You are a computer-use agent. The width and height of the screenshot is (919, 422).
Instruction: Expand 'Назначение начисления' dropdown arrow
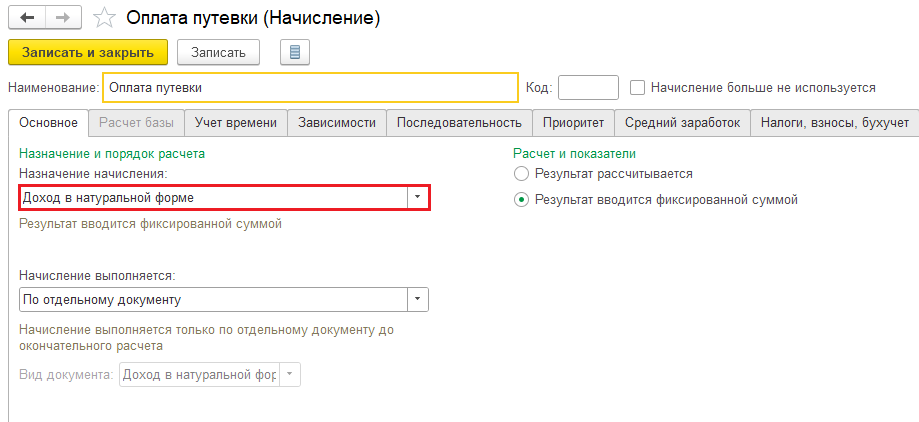[x=417, y=198]
